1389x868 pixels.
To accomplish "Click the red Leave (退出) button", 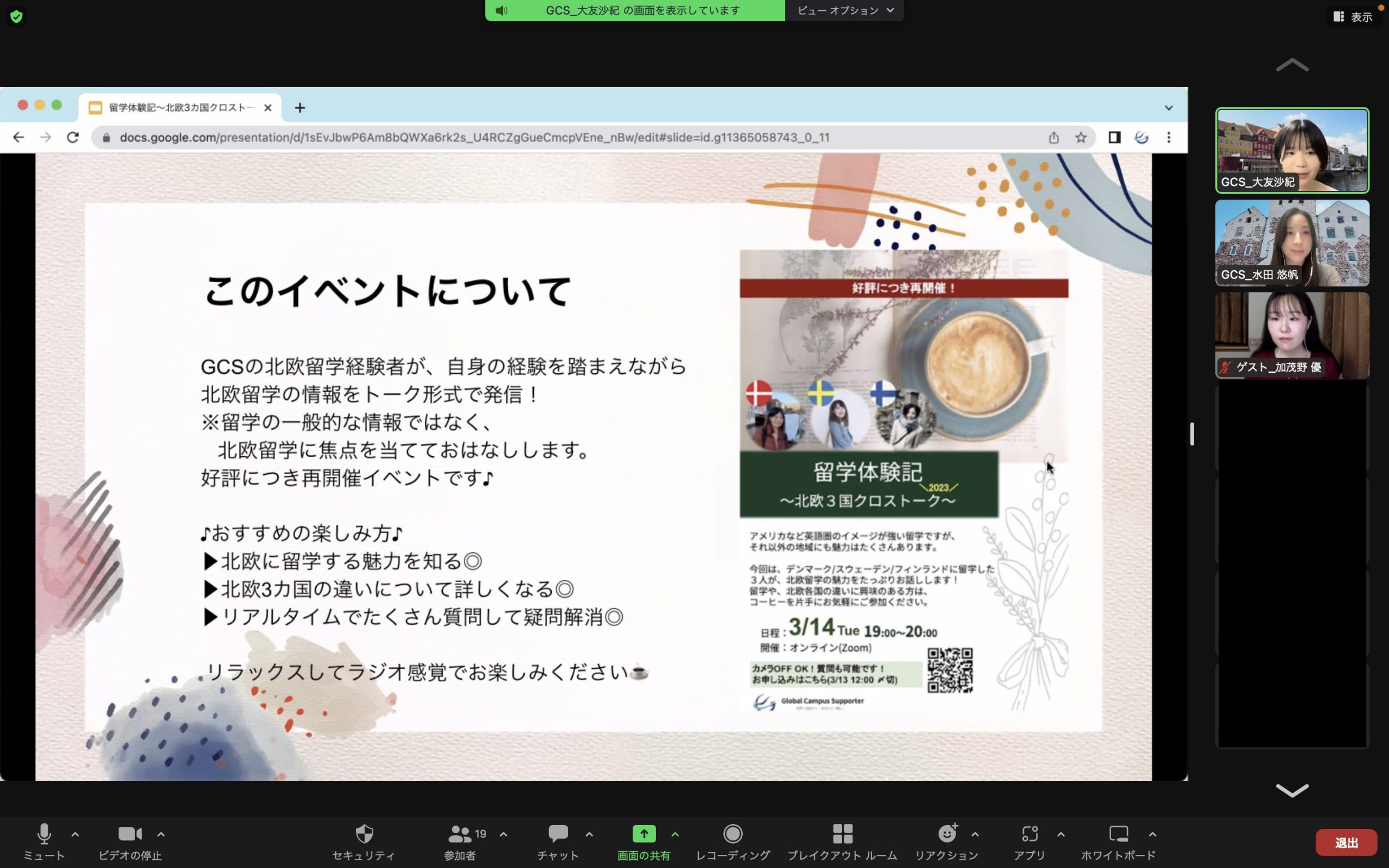I will (1346, 842).
